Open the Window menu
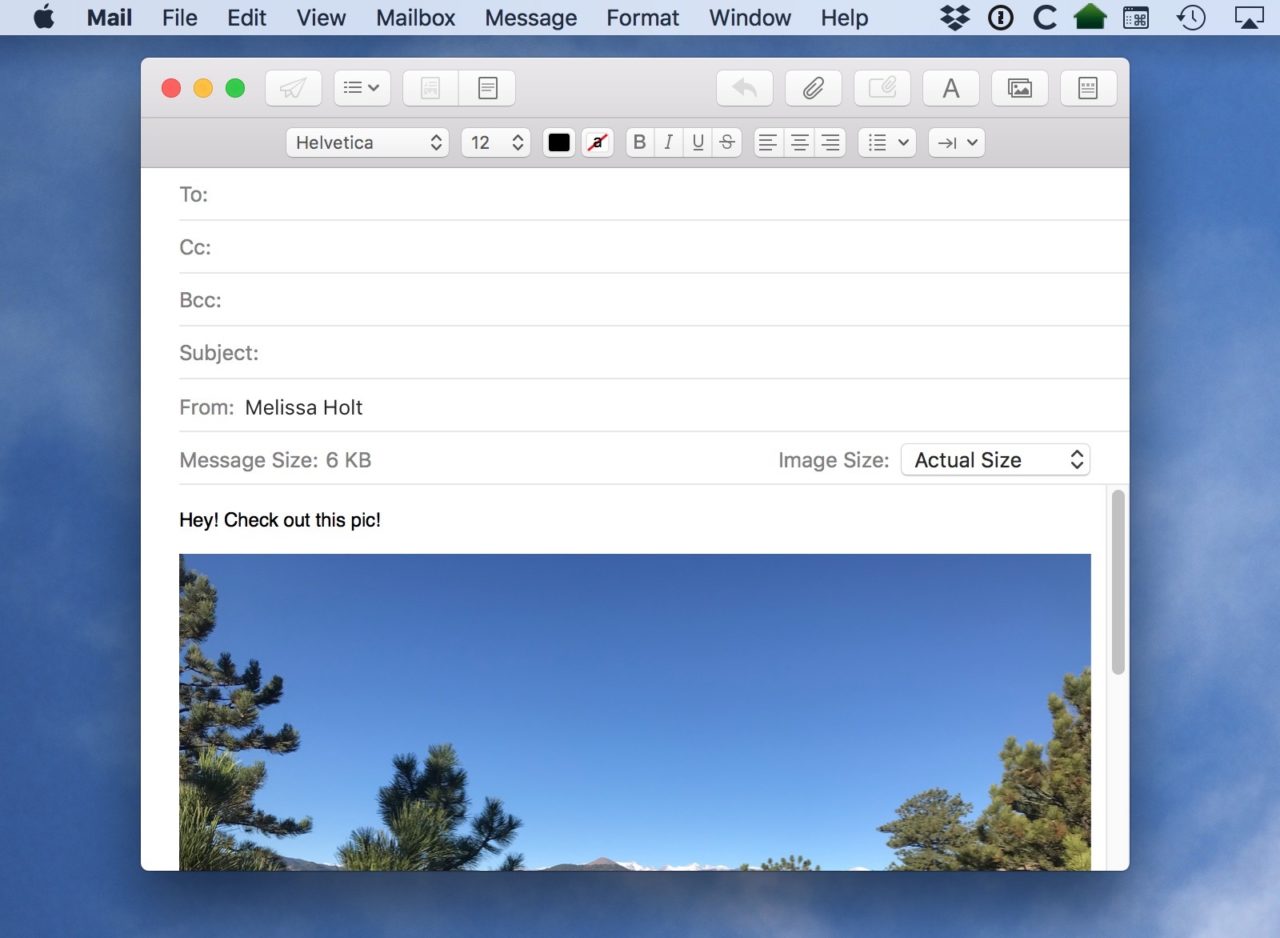1280x938 pixels. point(750,17)
